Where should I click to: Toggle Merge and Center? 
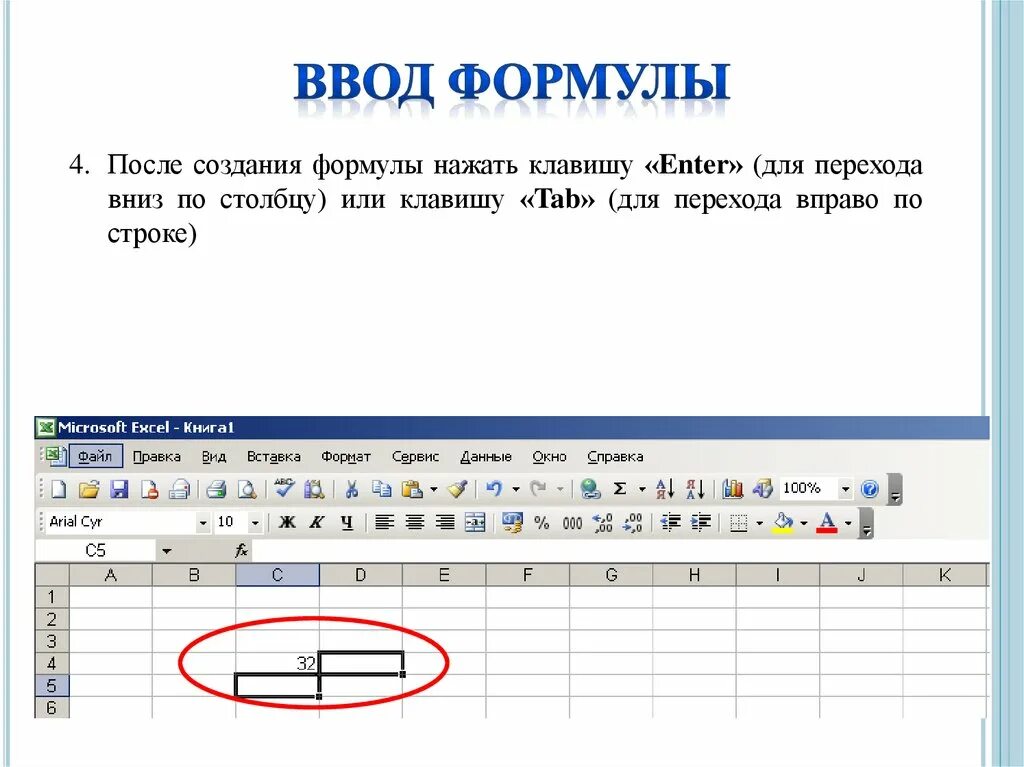(x=475, y=523)
